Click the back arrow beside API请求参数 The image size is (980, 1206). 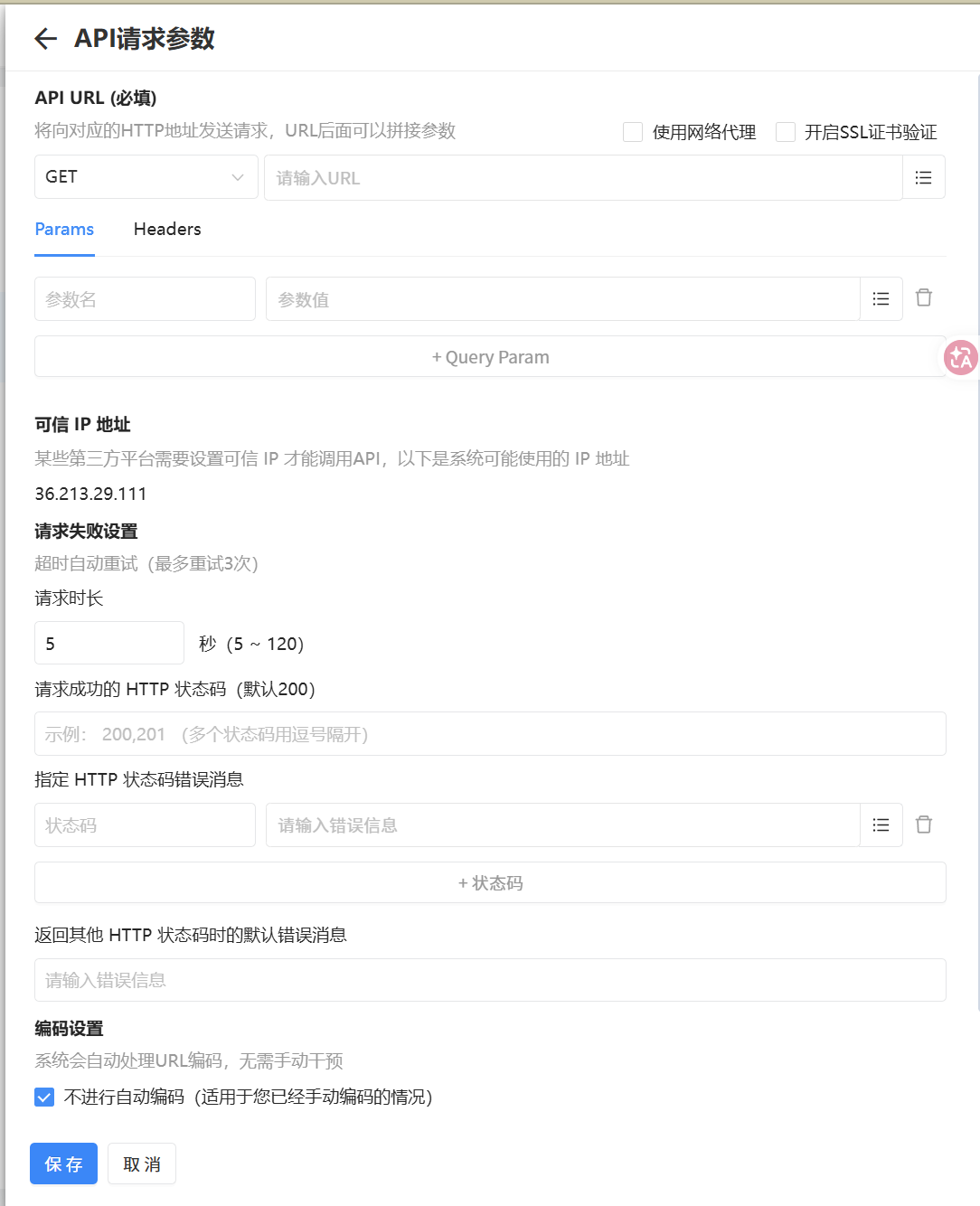pos(43,39)
